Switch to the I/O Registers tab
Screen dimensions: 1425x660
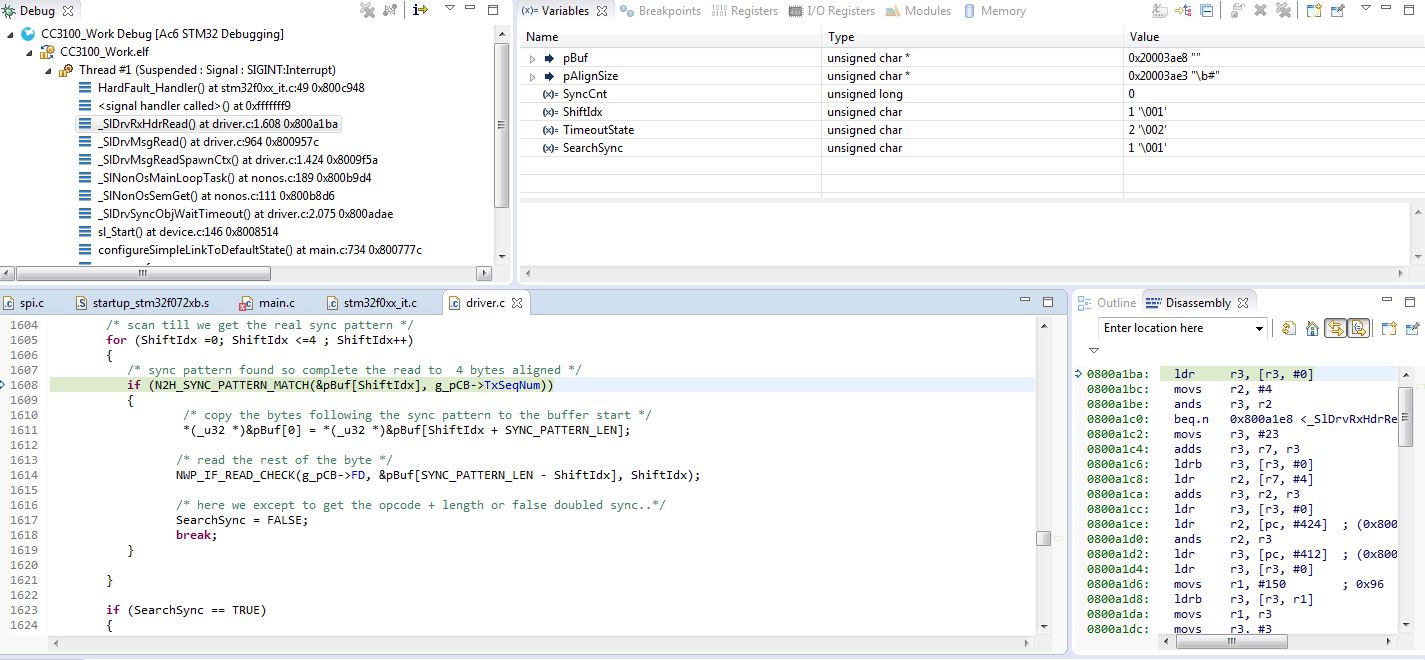(x=832, y=11)
